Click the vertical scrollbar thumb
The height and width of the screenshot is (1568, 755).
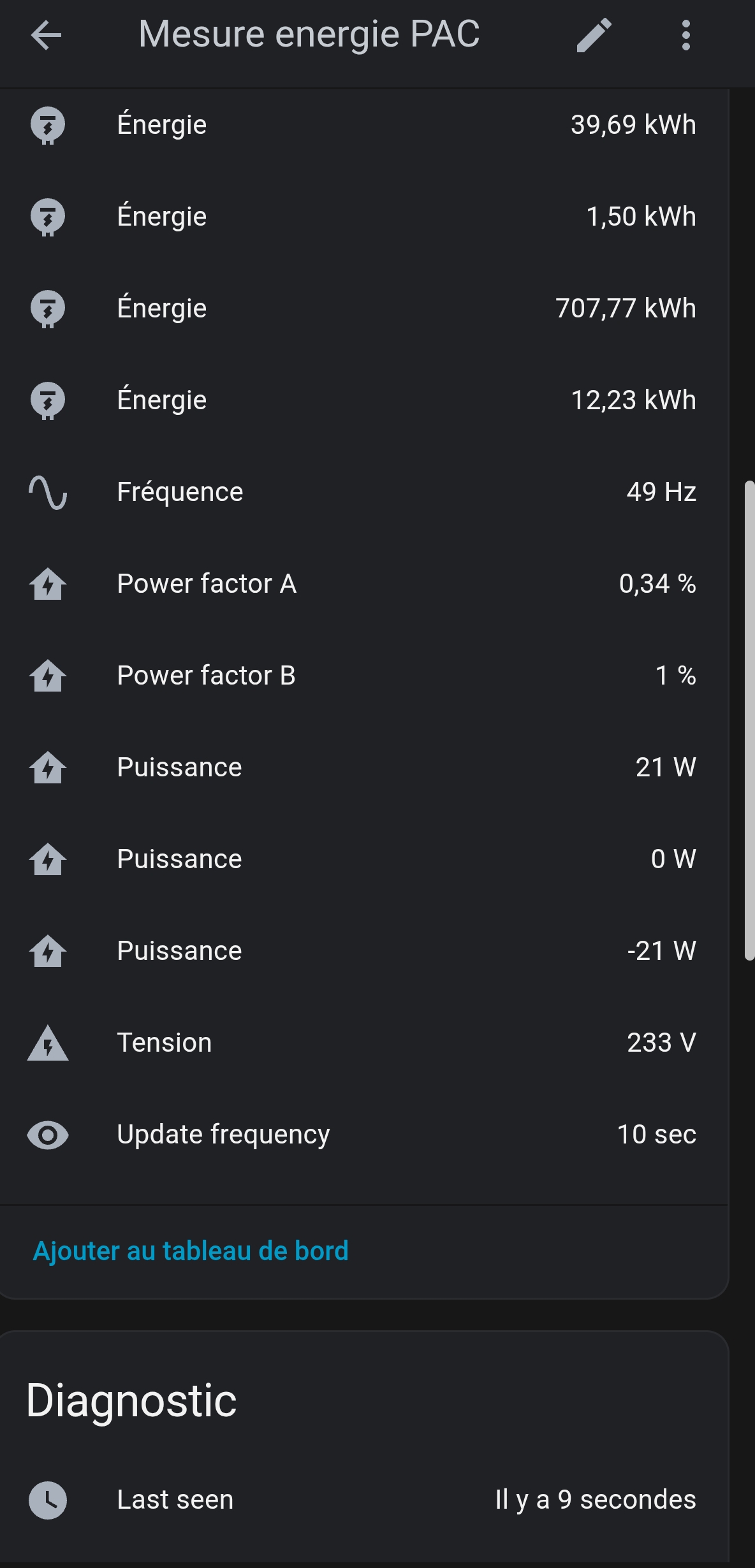[750, 720]
